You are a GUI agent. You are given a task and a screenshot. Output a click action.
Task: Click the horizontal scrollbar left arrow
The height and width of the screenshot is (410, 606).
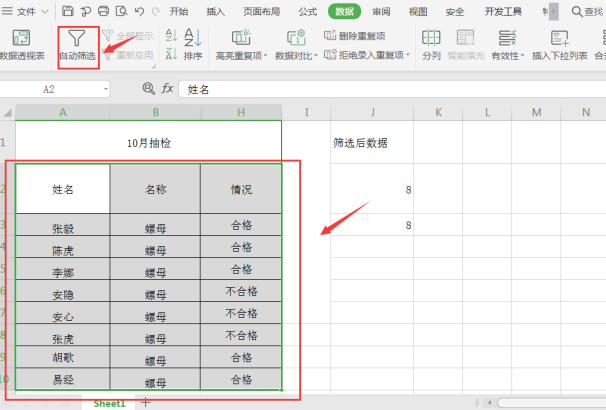tap(490, 403)
